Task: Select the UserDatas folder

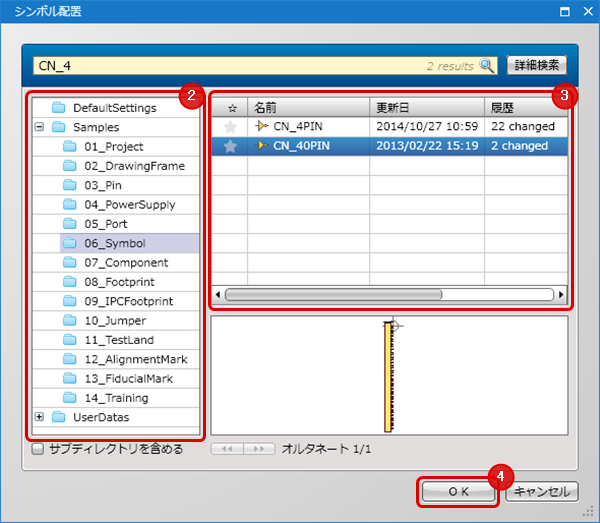Action: [x=91, y=417]
